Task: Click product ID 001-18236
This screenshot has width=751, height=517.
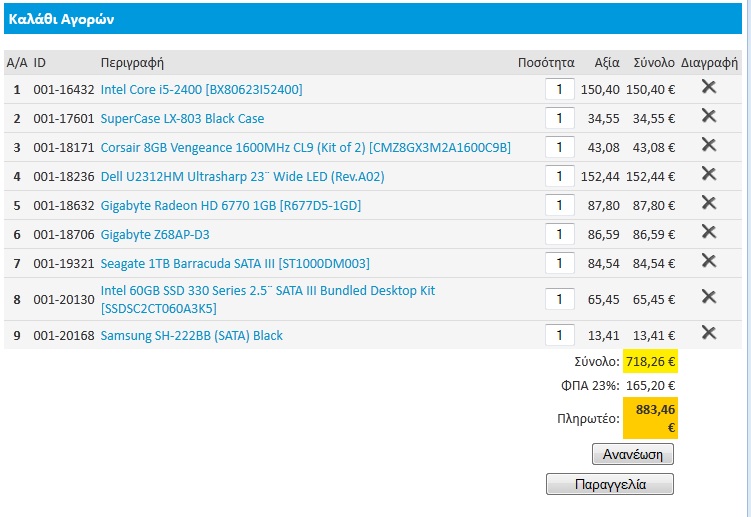Action: click(x=64, y=177)
